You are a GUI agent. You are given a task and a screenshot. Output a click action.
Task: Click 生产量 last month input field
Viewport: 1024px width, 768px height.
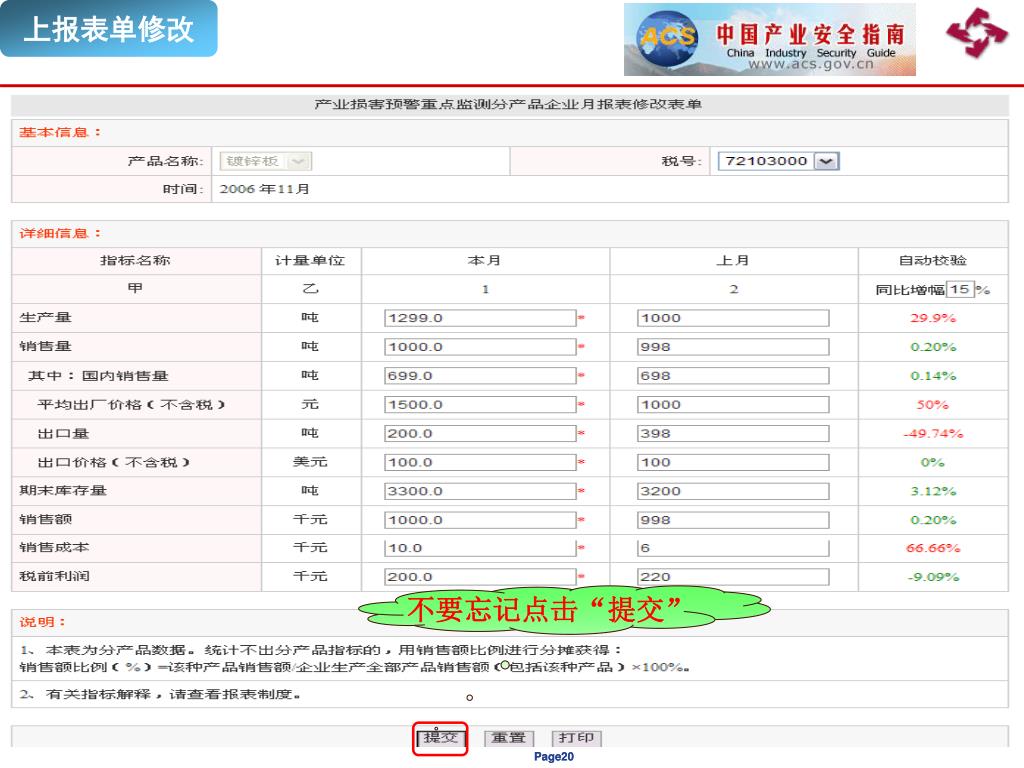click(733, 318)
